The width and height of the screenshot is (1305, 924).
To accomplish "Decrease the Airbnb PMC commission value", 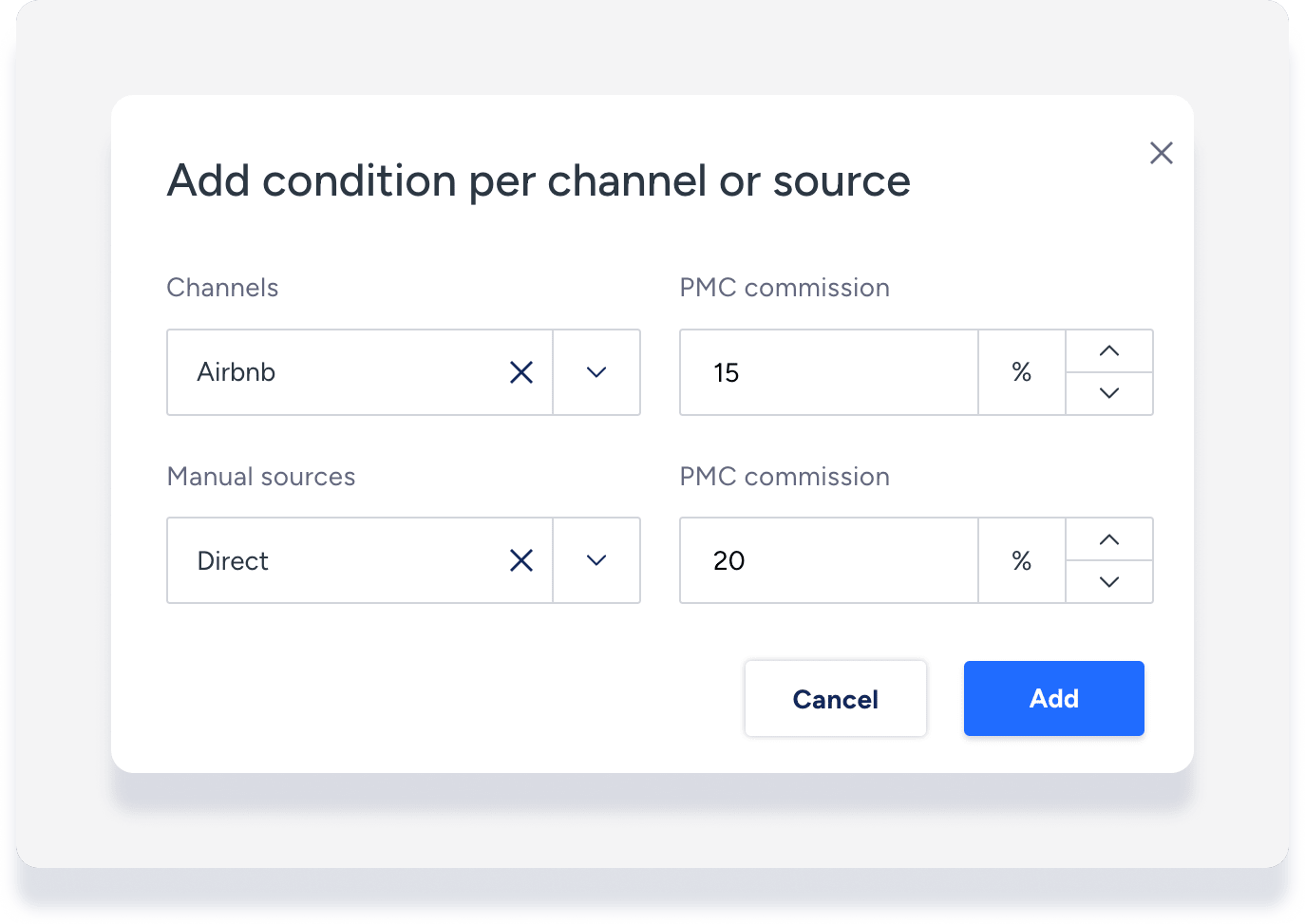I will pos(1108,393).
